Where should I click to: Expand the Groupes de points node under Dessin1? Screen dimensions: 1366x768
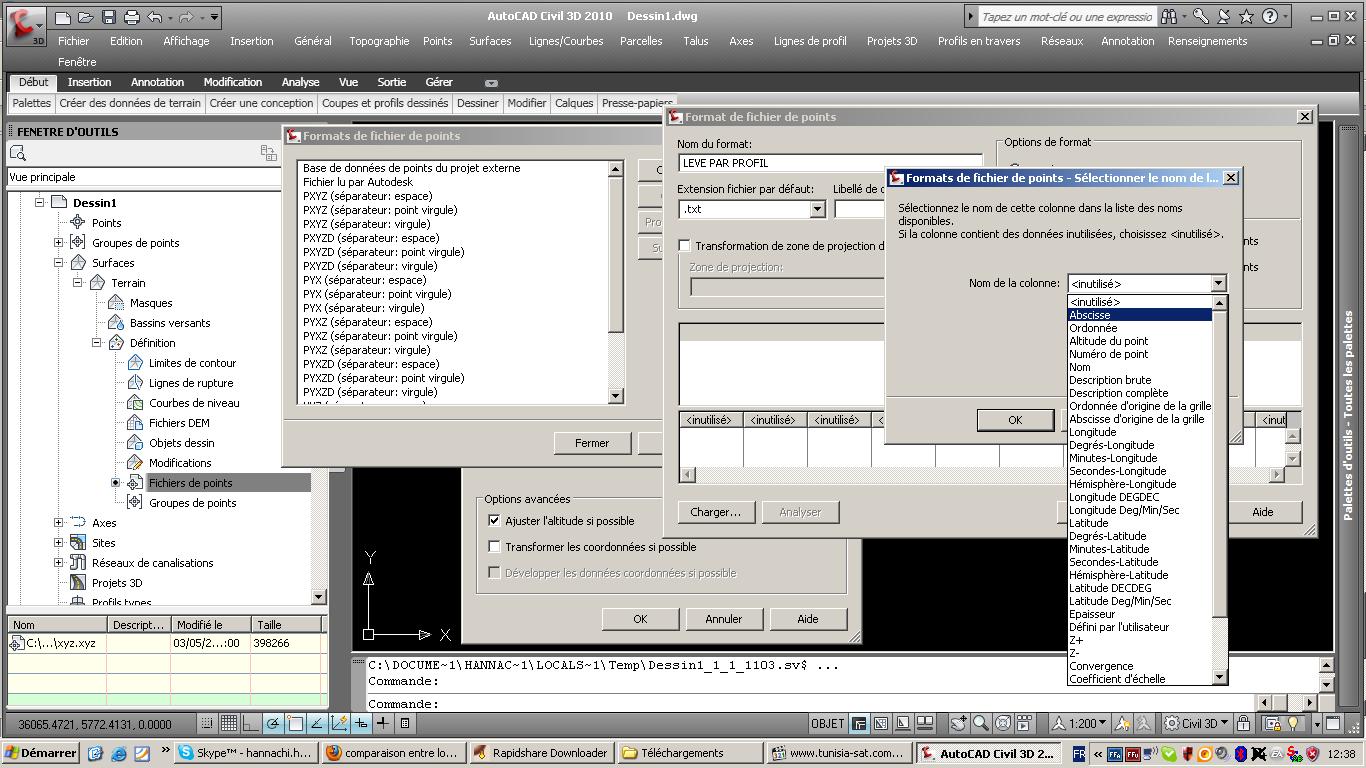pyautogui.click(x=59, y=243)
